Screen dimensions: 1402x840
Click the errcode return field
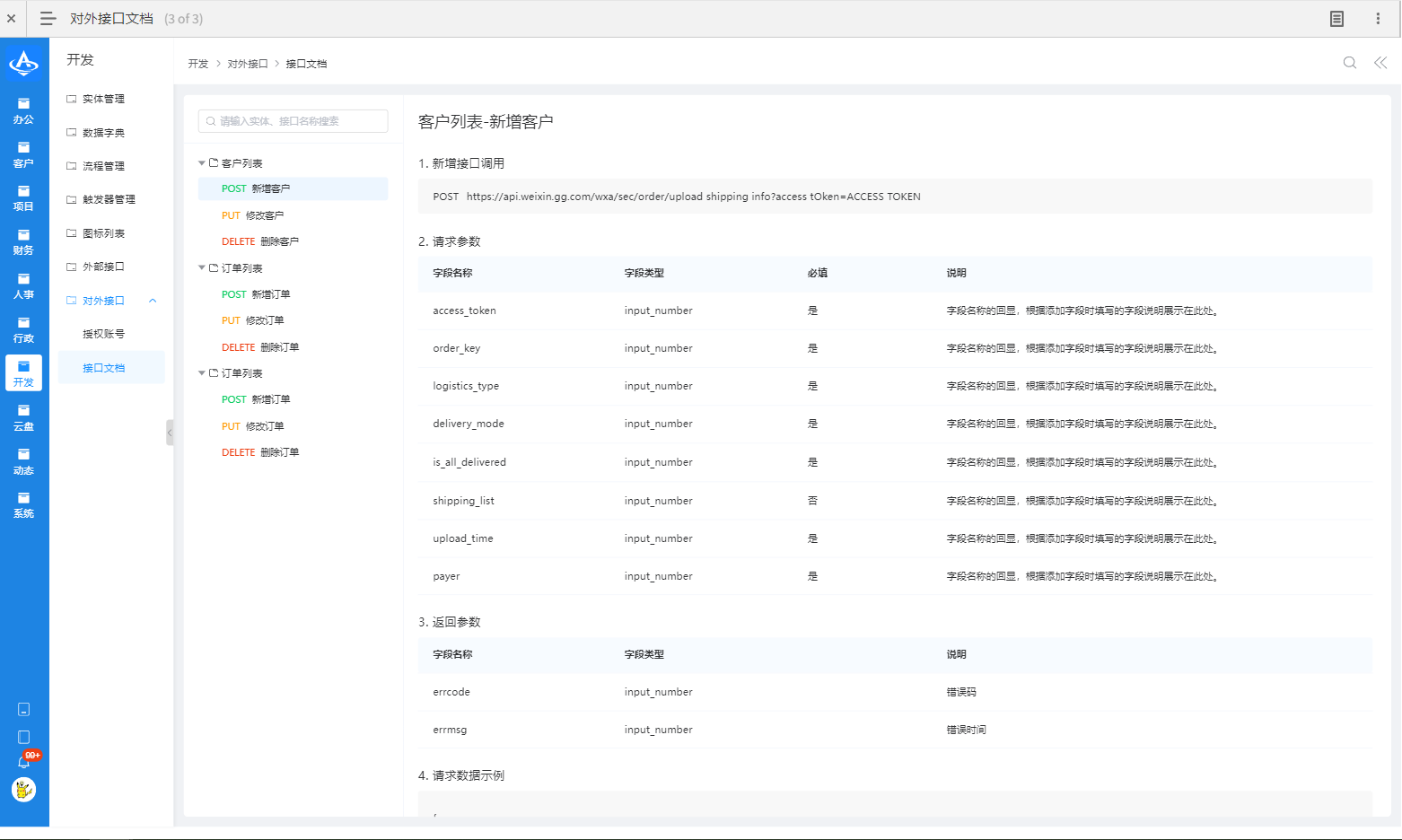tap(451, 692)
